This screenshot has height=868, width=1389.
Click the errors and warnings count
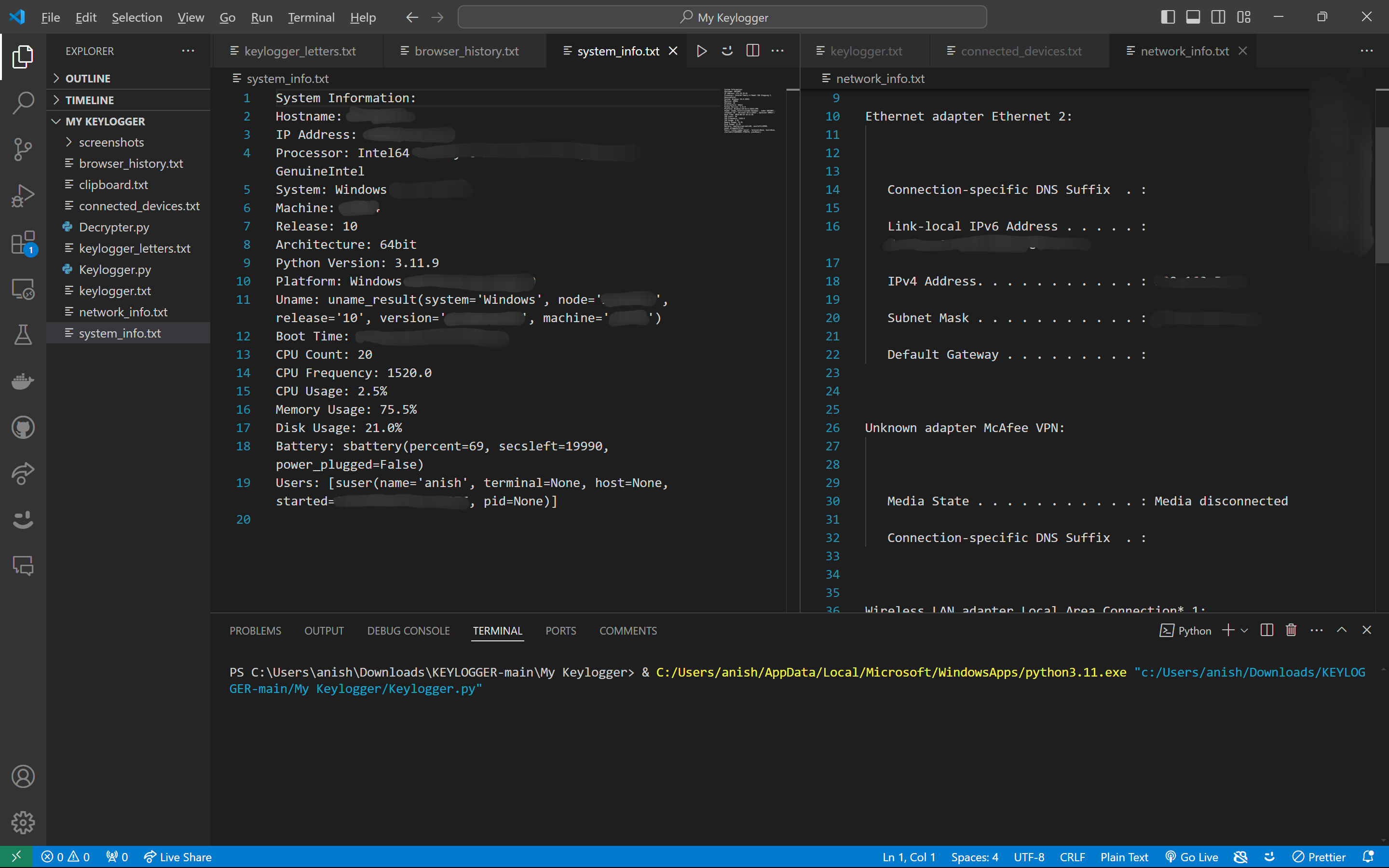tap(66, 857)
